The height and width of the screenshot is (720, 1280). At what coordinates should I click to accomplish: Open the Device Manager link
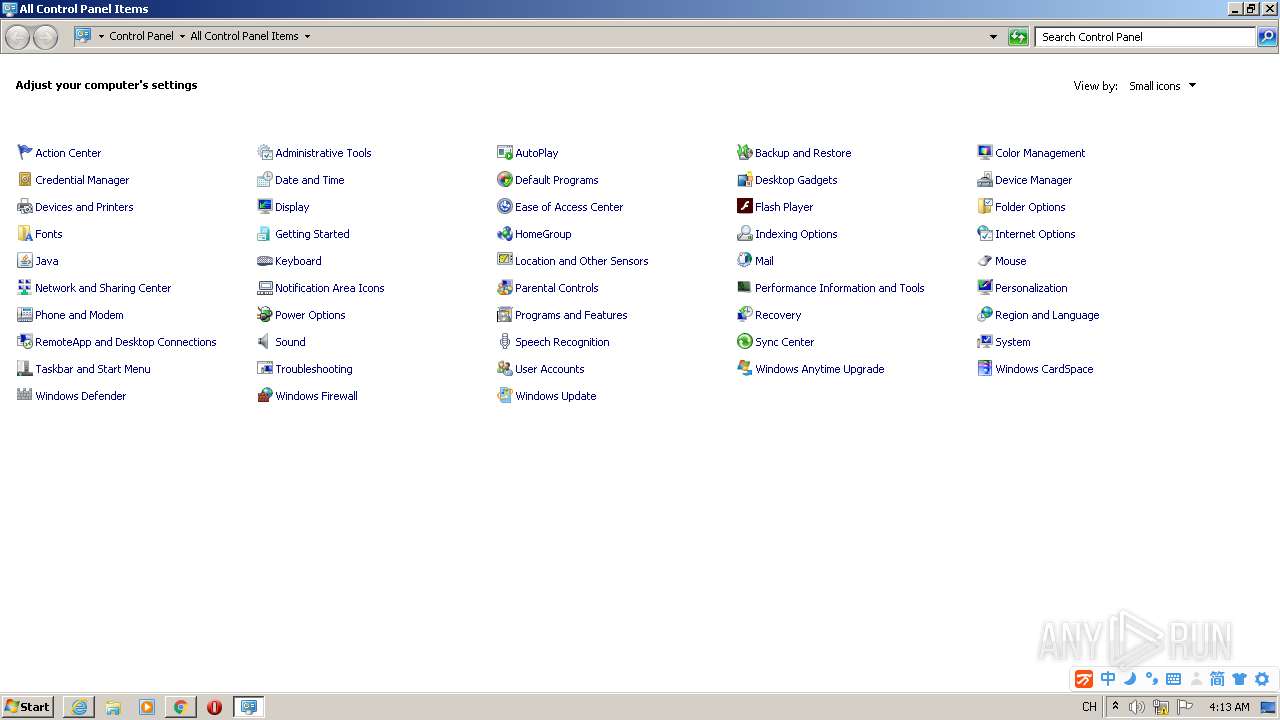pyautogui.click(x=1033, y=180)
